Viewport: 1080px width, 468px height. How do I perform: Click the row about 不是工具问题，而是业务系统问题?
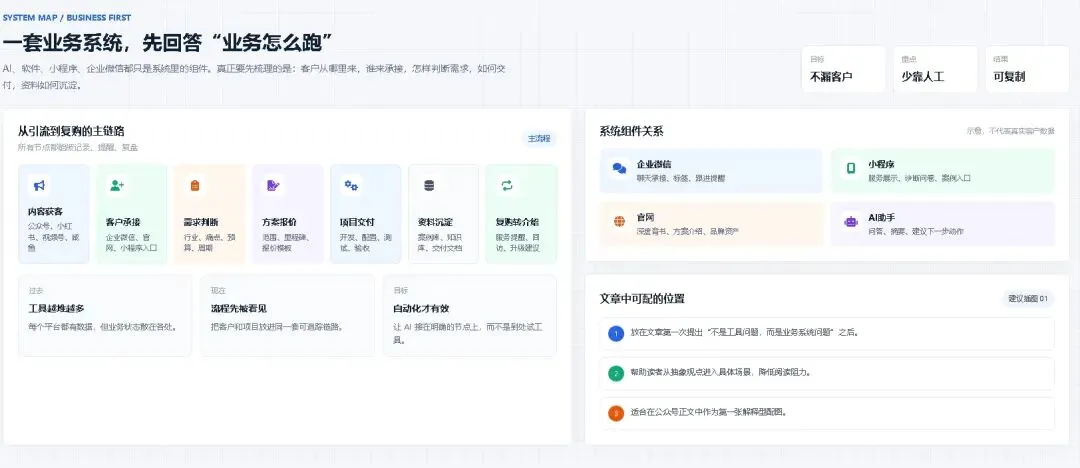coord(827,334)
